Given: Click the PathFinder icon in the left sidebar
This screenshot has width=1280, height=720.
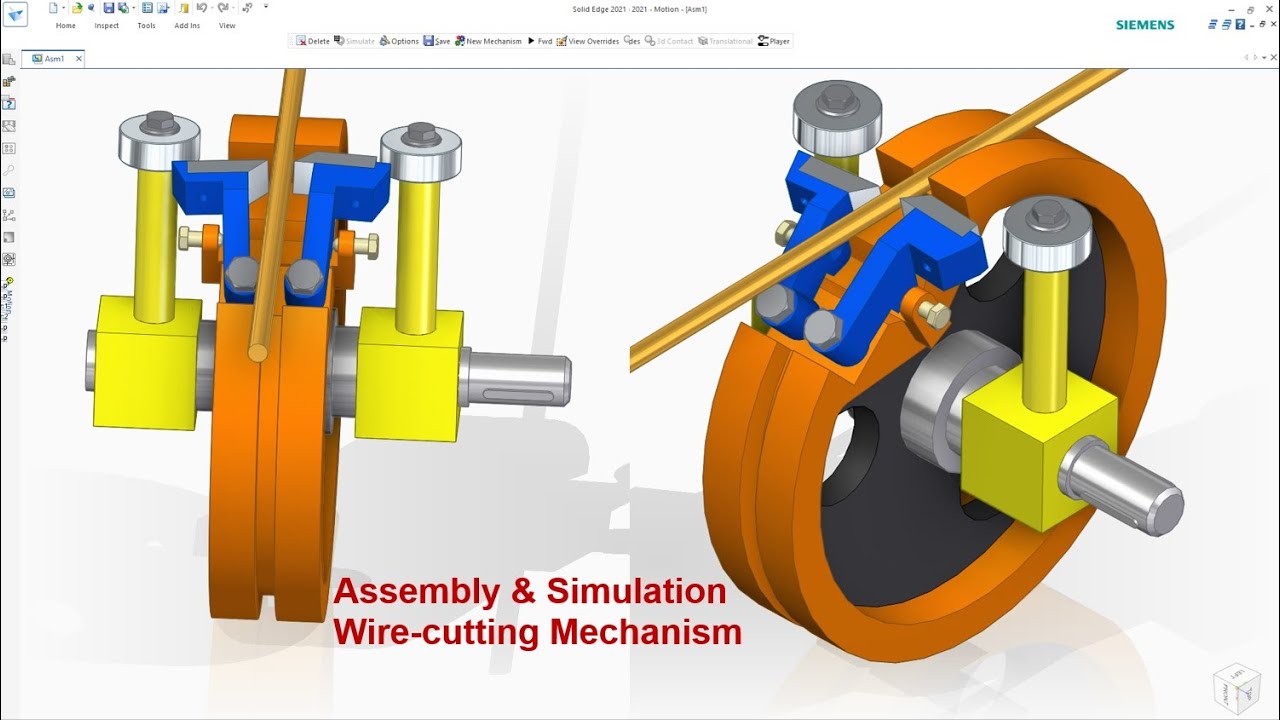Looking at the screenshot, I should (9, 60).
